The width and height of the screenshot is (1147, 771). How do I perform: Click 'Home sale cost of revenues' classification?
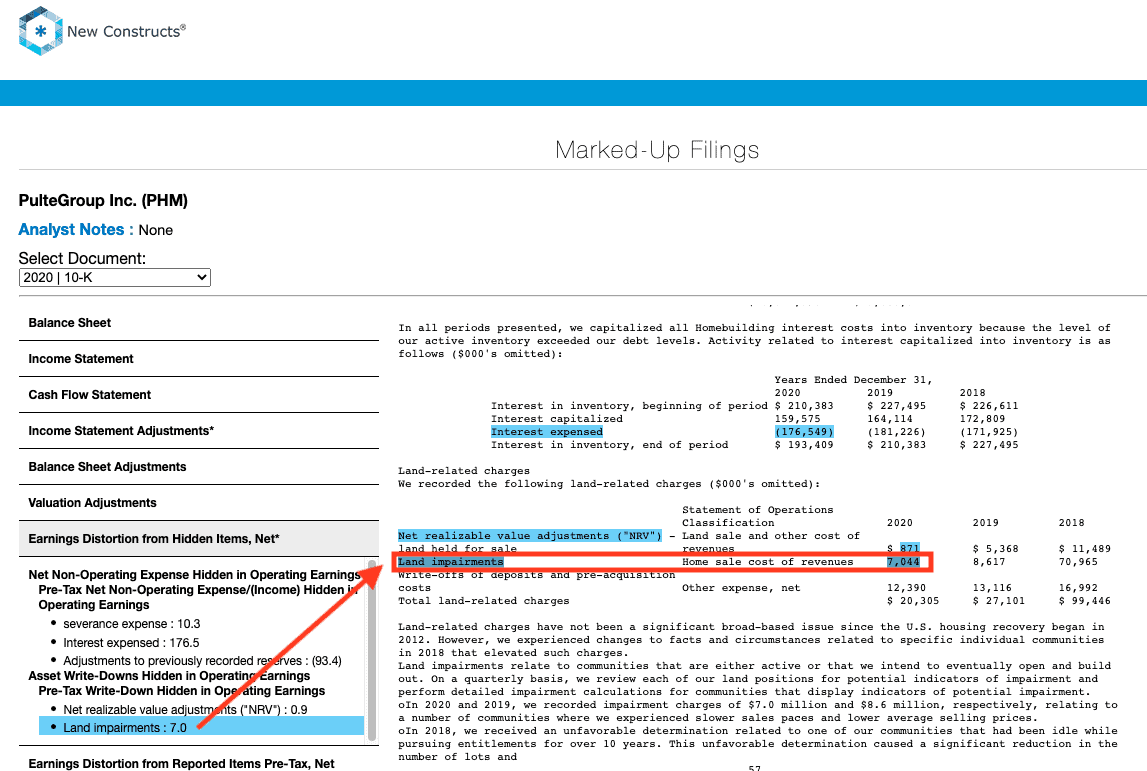767,562
